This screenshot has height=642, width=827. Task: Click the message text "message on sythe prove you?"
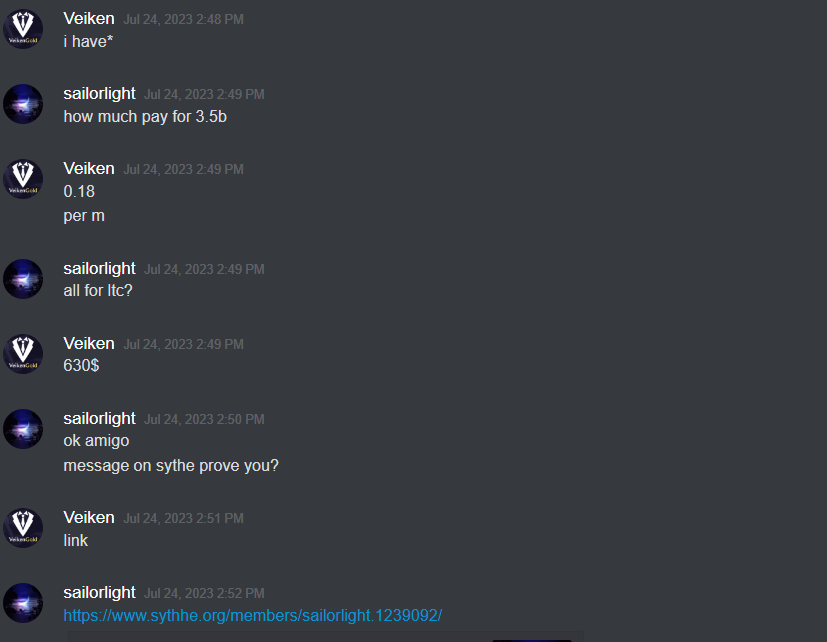171,466
